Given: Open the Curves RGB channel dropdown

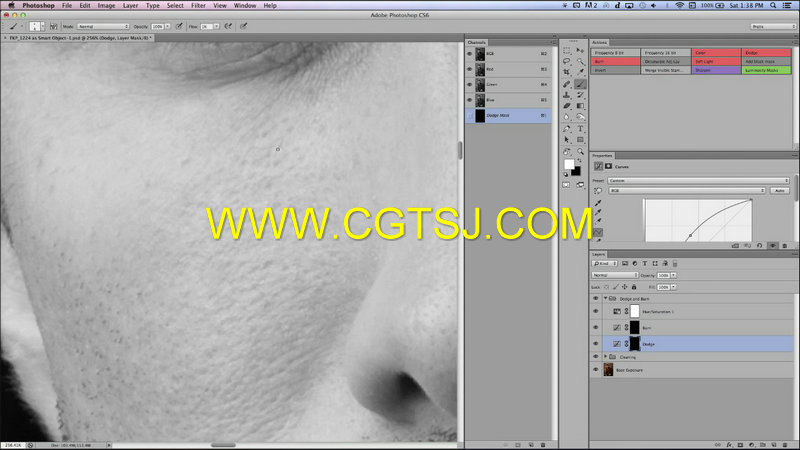Looking at the screenshot, I should pos(687,190).
